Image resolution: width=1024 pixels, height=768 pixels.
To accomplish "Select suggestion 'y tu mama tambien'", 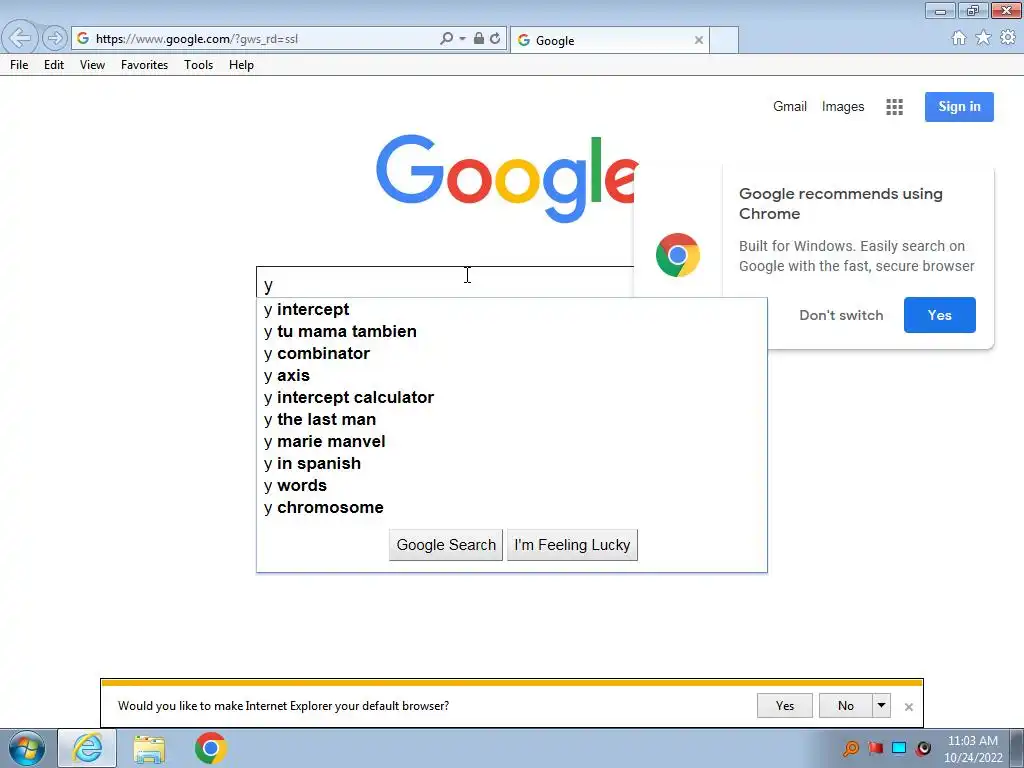I will click(x=511, y=331).
